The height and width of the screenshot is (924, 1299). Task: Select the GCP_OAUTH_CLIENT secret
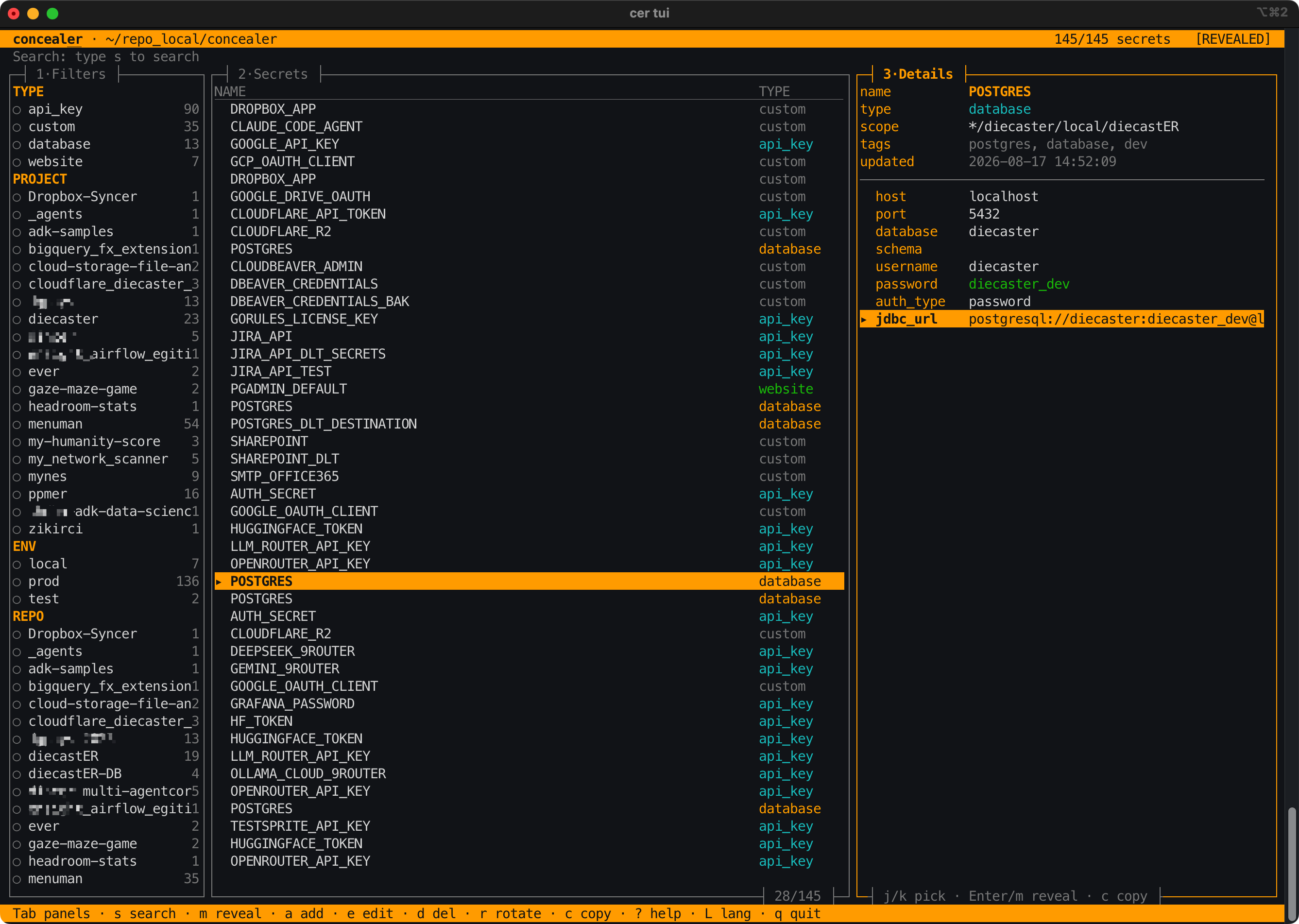[x=529, y=162]
